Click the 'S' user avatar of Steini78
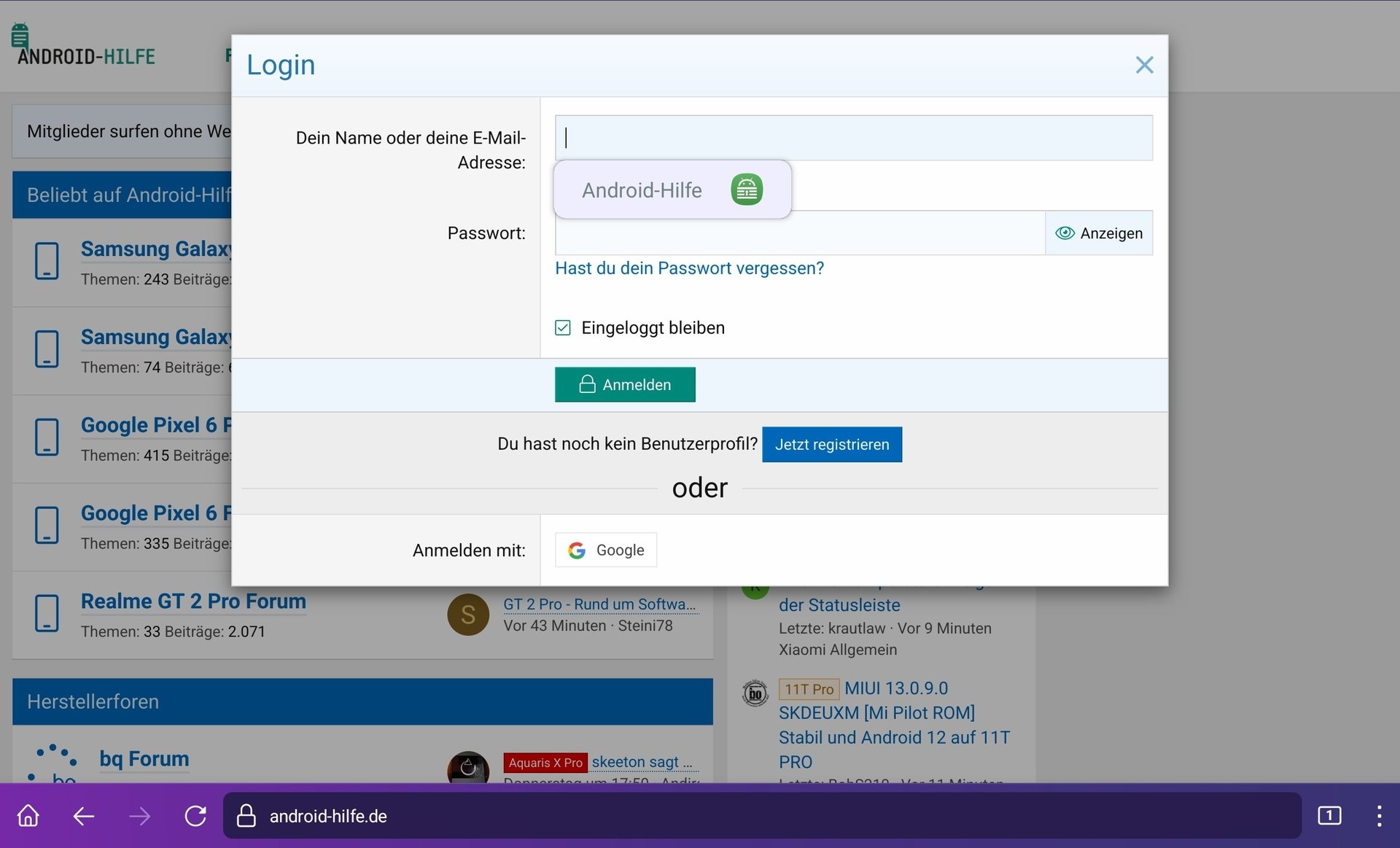1400x848 pixels. [x=468, y=614]
